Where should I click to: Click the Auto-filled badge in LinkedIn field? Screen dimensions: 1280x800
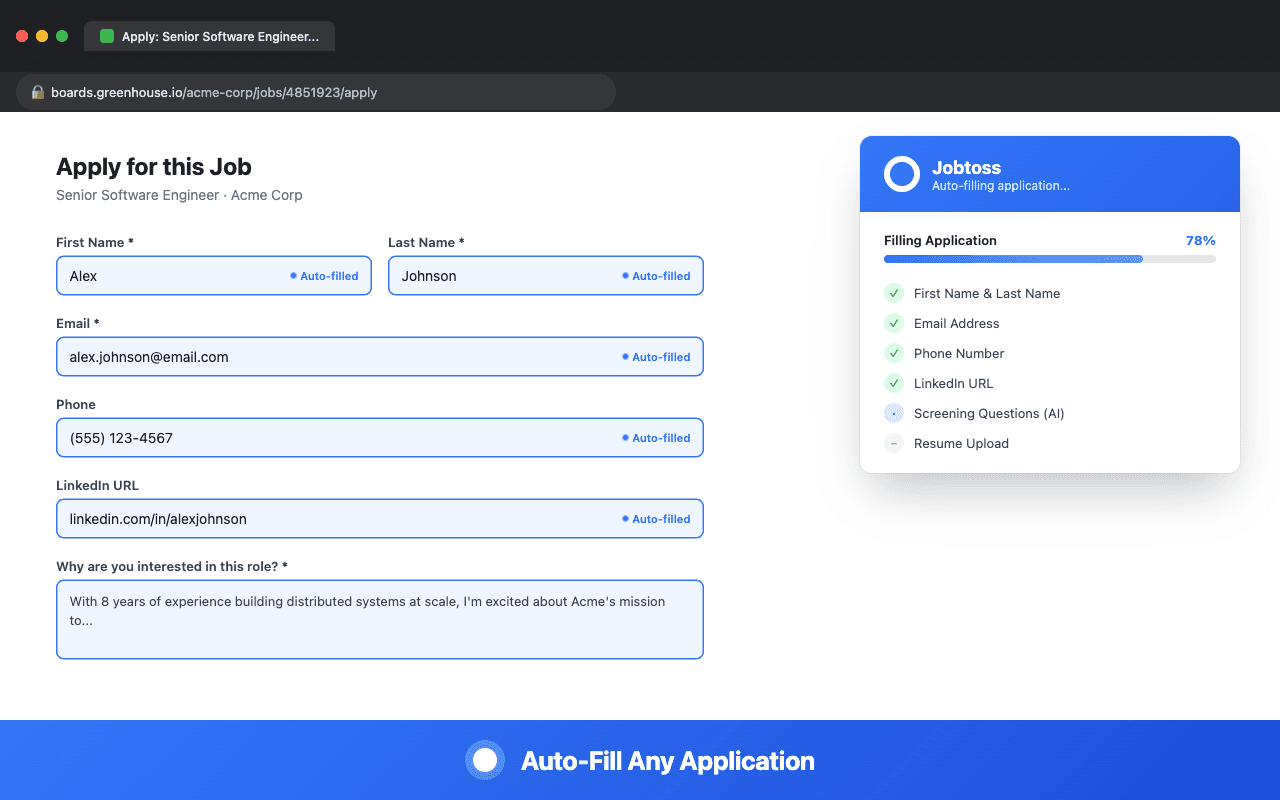tap(656, 519)
